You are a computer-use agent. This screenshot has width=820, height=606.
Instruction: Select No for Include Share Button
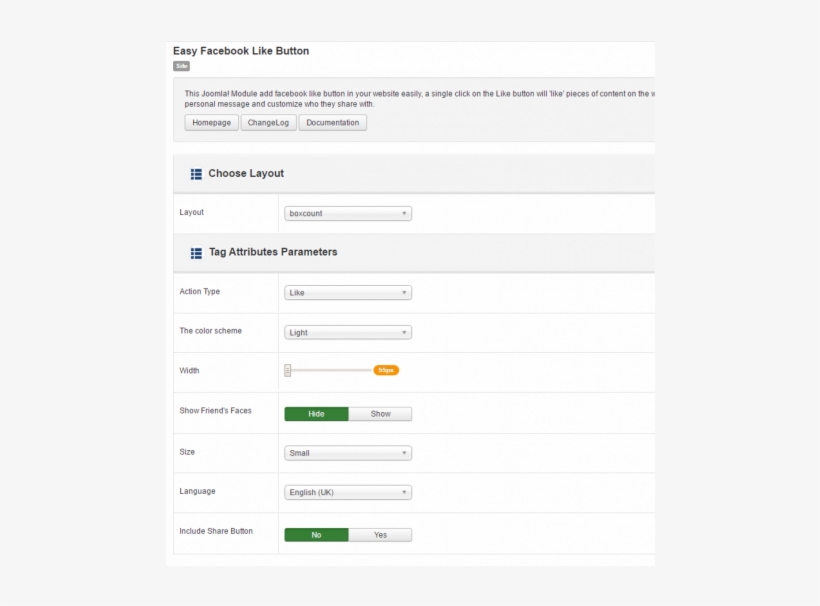(x=316, y=534)
